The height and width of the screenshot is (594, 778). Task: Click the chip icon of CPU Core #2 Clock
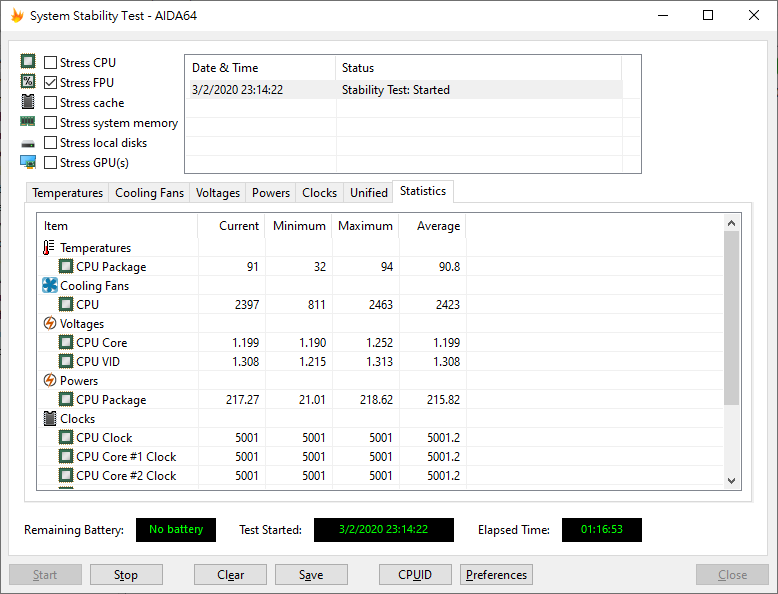click(65, 475)
